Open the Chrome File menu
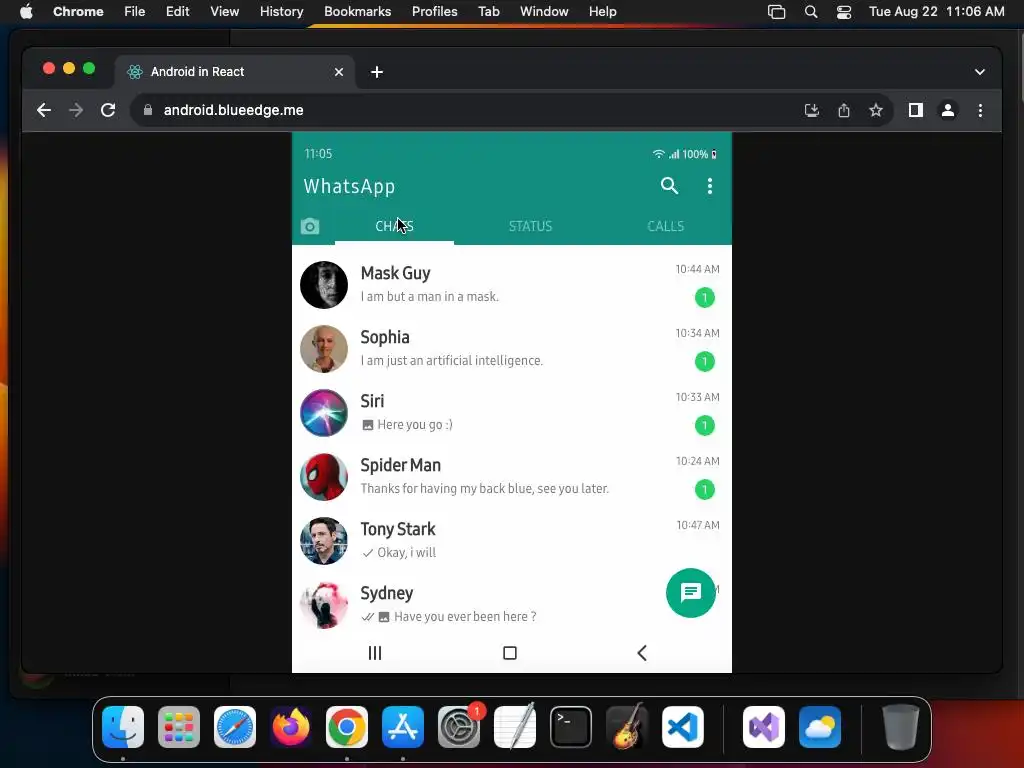 135,12
